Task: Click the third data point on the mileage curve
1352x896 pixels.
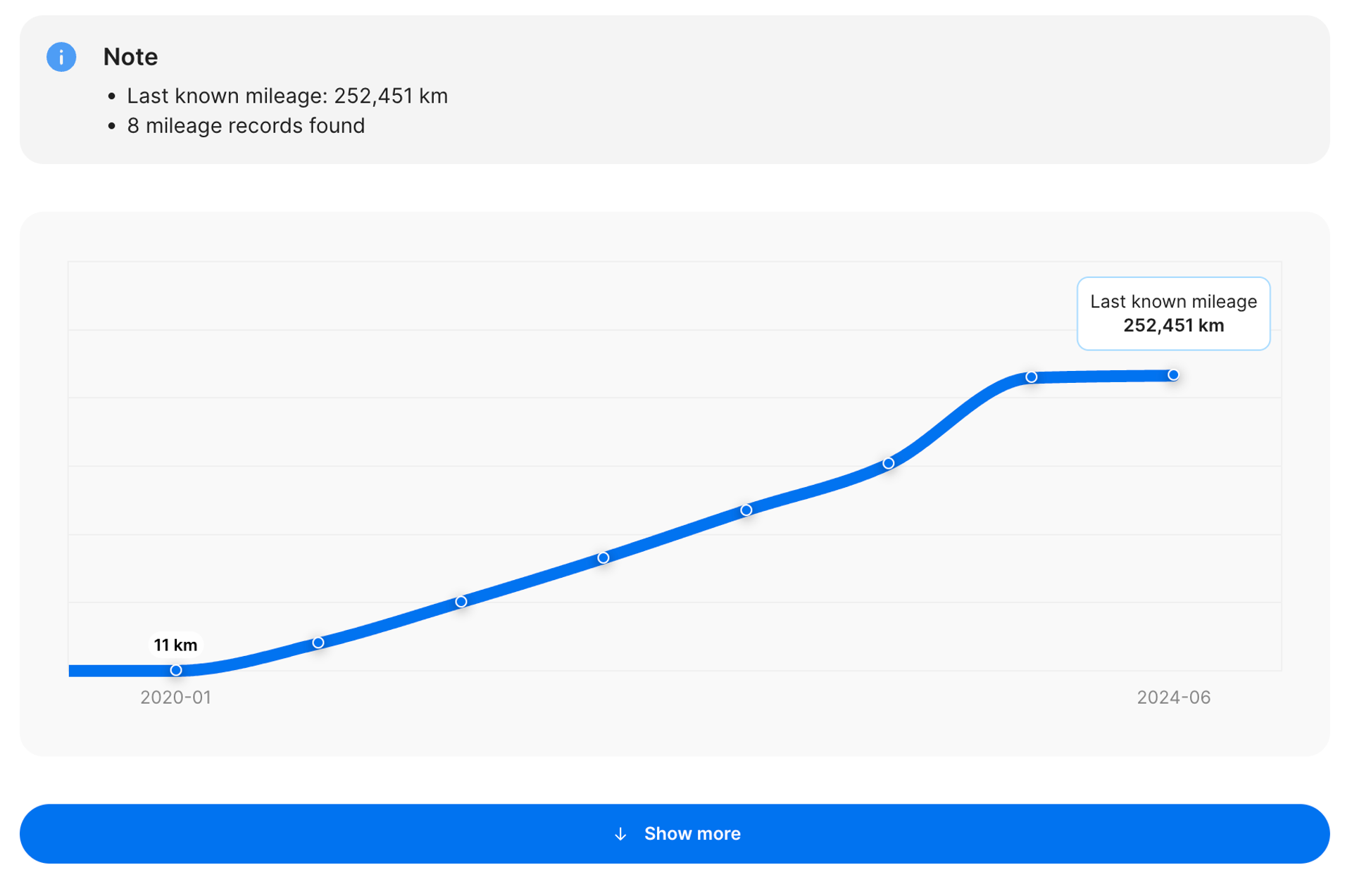Action: 461,602
